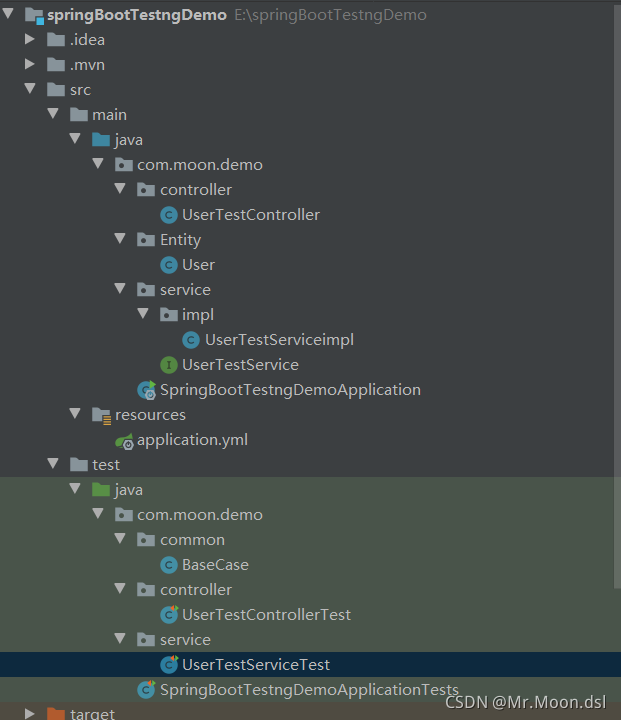The image size is (621, 720).
Task: Click the project tree vertical scrollbar
Action: tap(617, 297)
